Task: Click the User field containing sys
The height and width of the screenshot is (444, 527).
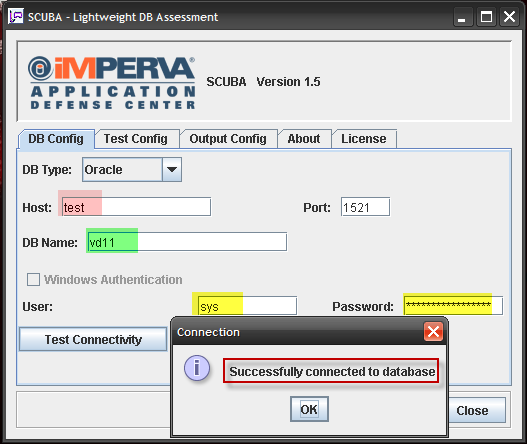Action: [x=247, y=306]
